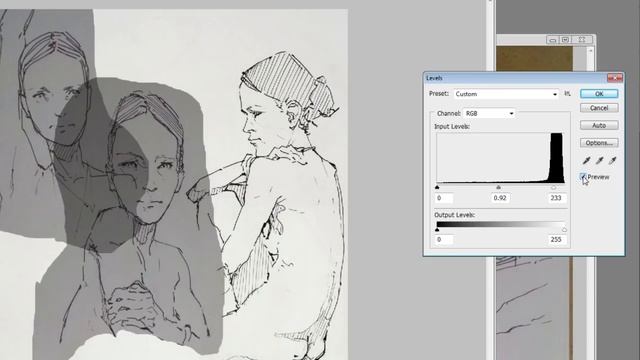The width and height of the screenshot is (640, 360).
Task: Click the output white slider handle
Action: (x=564, y=230)
